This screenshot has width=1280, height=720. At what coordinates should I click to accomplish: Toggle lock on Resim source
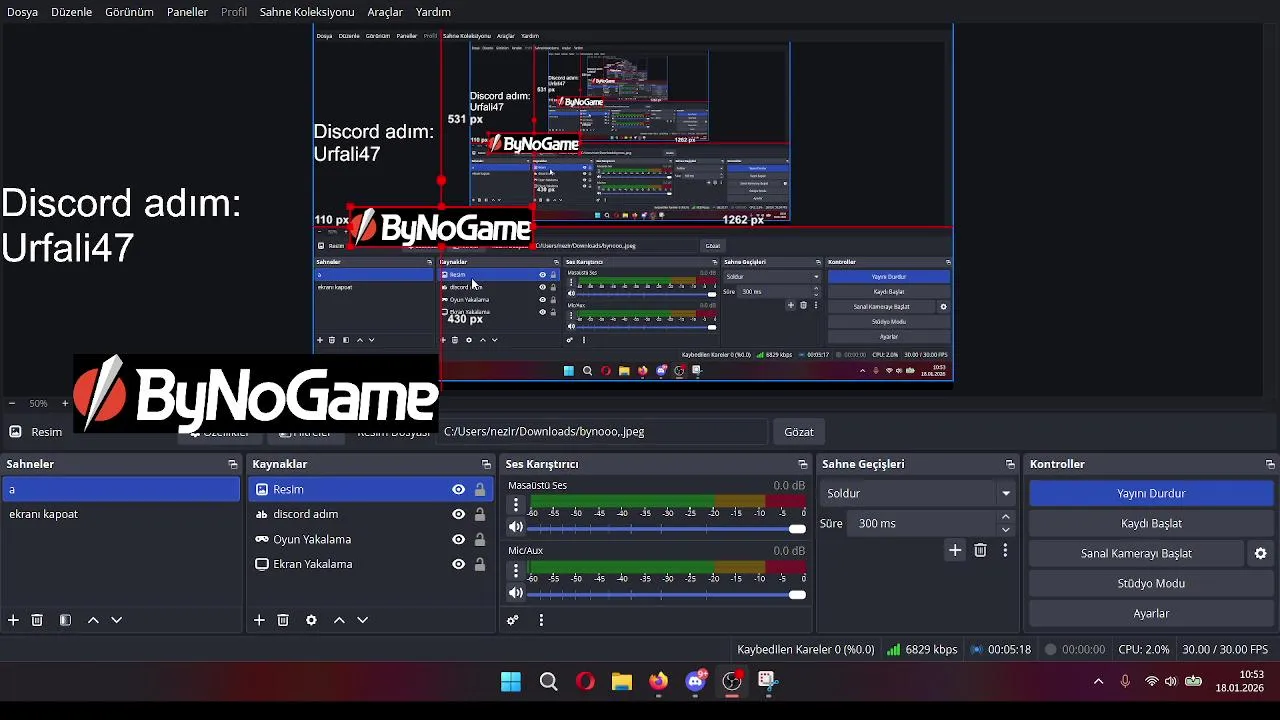480,489
